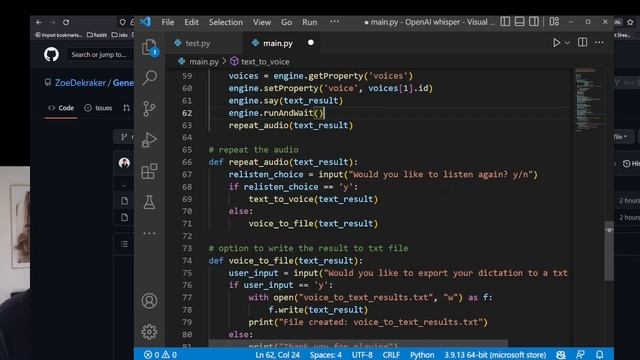Open the notifications bell in status bar
Image resolution: width=640 pixels, height=360 pixels.
(x=599, y=355)
